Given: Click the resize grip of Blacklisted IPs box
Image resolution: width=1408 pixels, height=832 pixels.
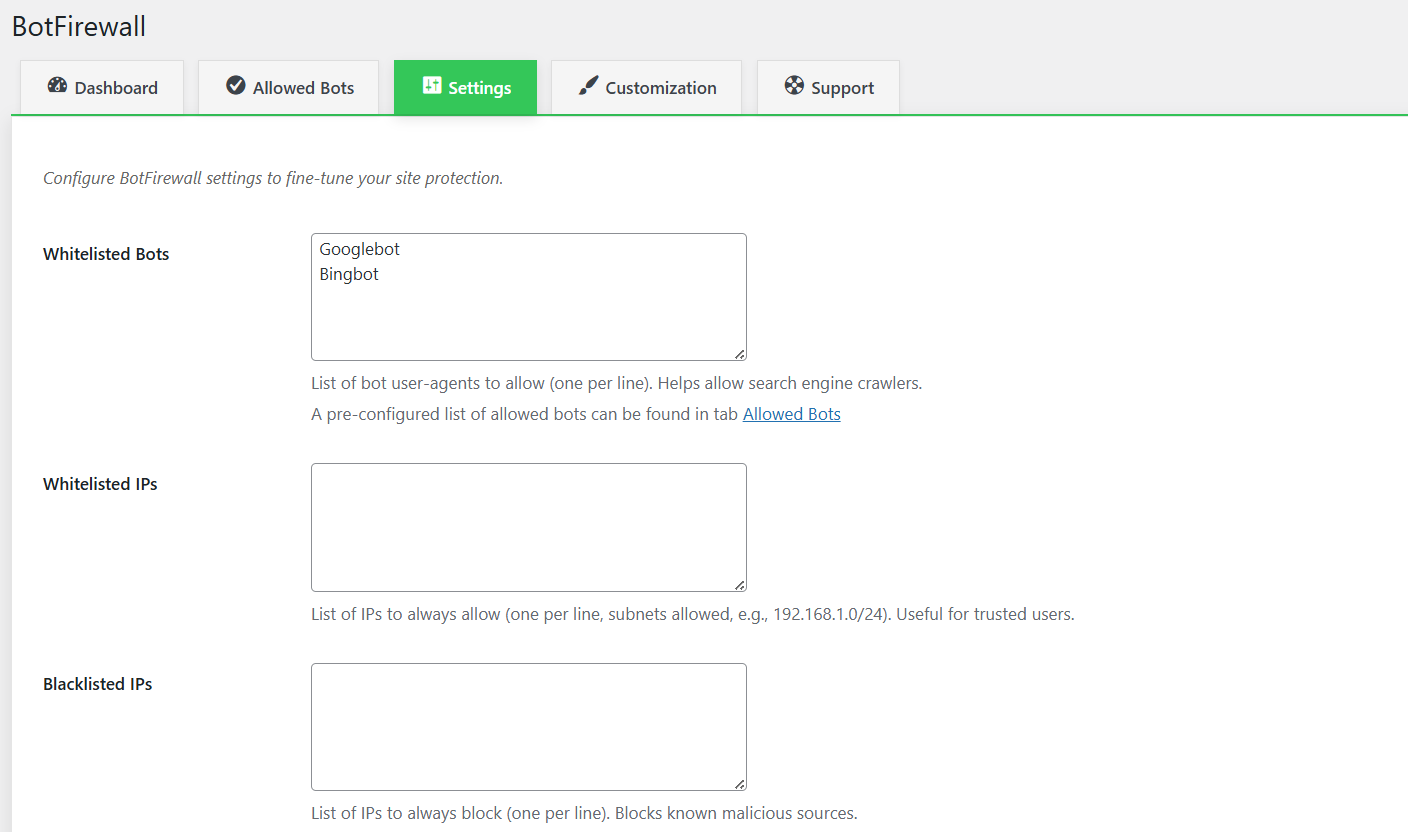Looking at the screenshot, I should click(739, 783).
